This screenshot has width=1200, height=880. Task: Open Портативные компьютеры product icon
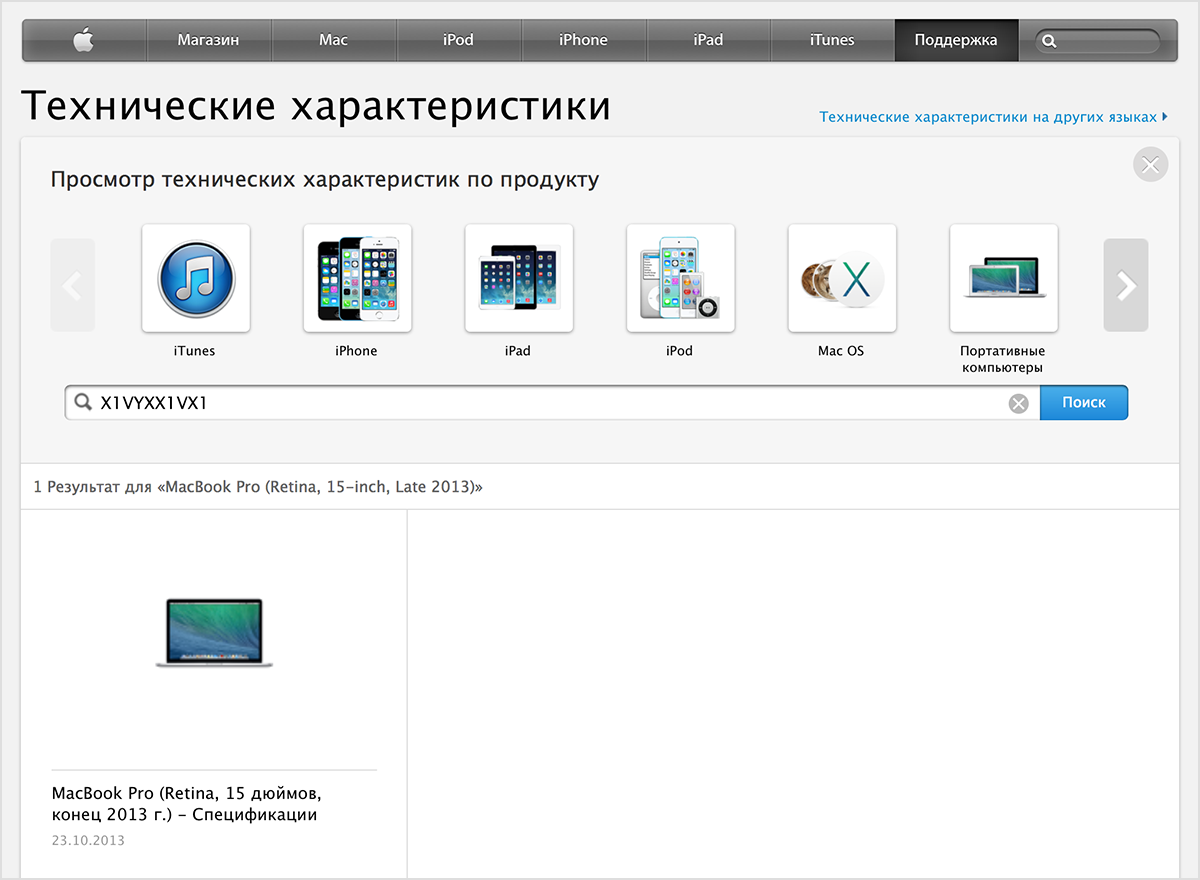point(1003,278)
